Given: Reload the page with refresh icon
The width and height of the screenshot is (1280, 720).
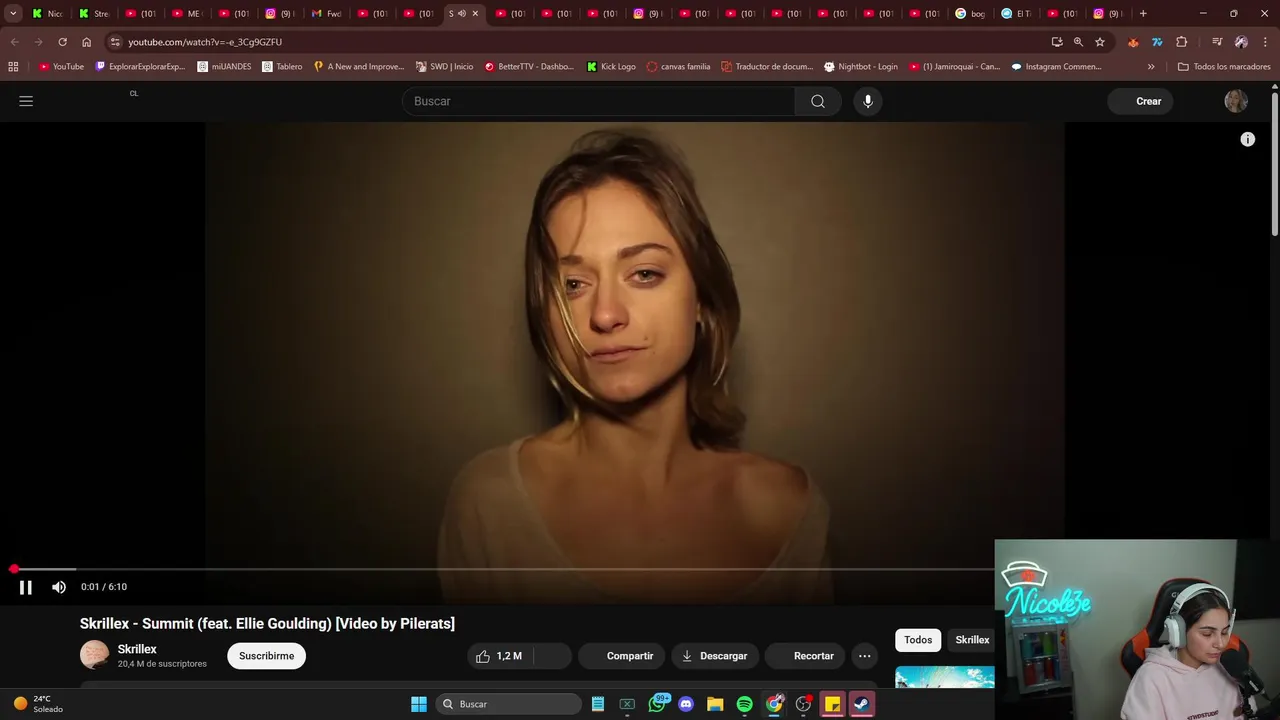Looking at the screenshot, I should (62, 42).
